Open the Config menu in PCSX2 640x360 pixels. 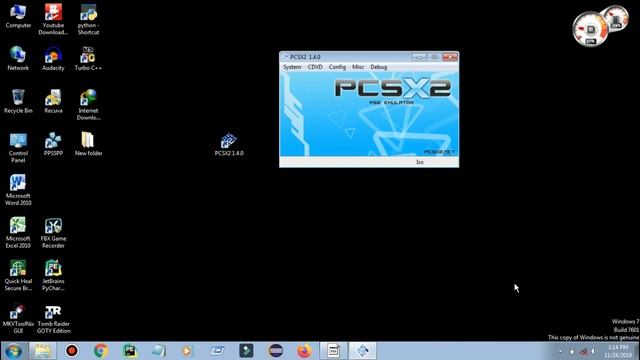[337, 67]
